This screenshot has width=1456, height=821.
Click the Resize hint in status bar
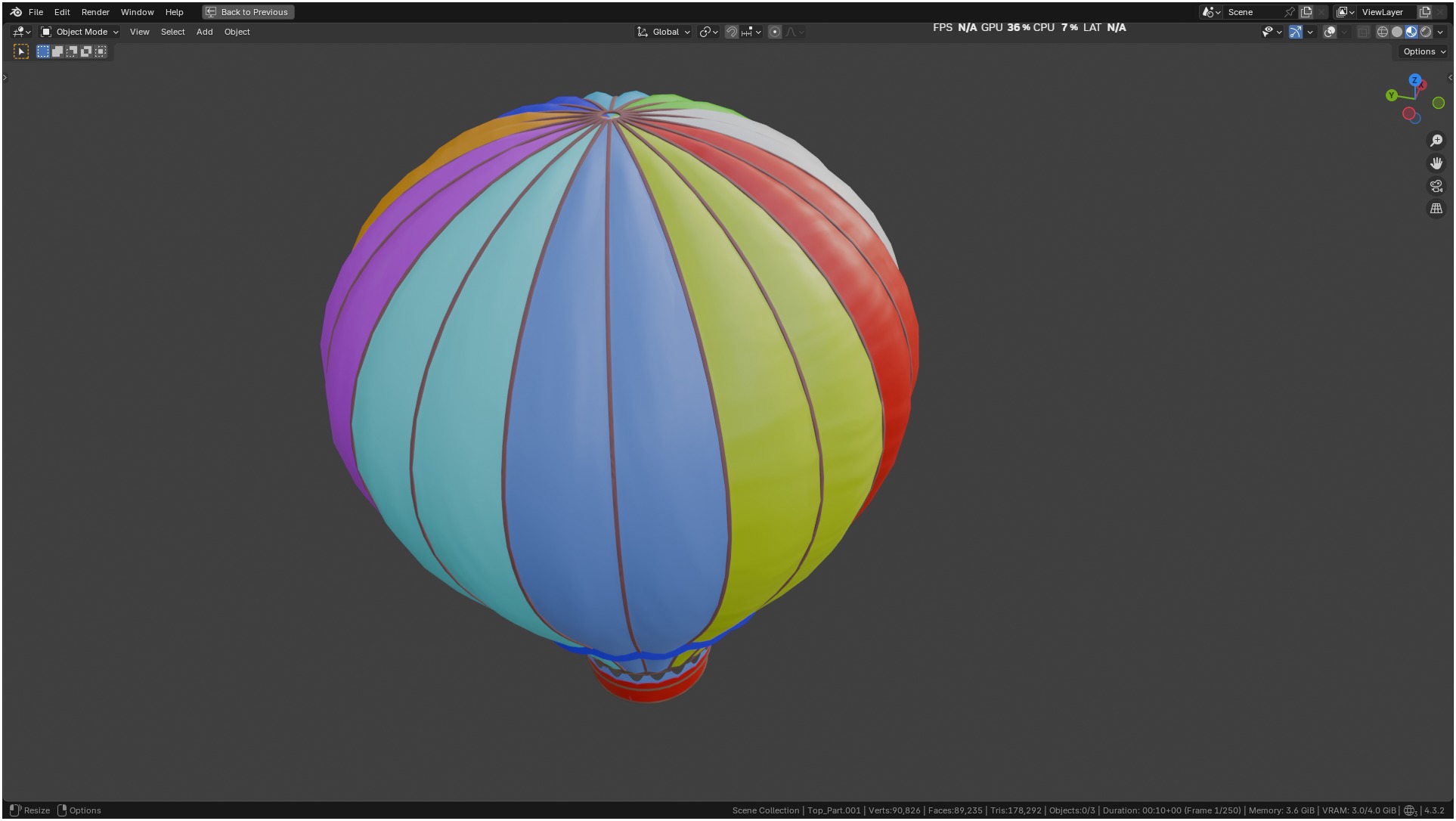click(29, 810)
